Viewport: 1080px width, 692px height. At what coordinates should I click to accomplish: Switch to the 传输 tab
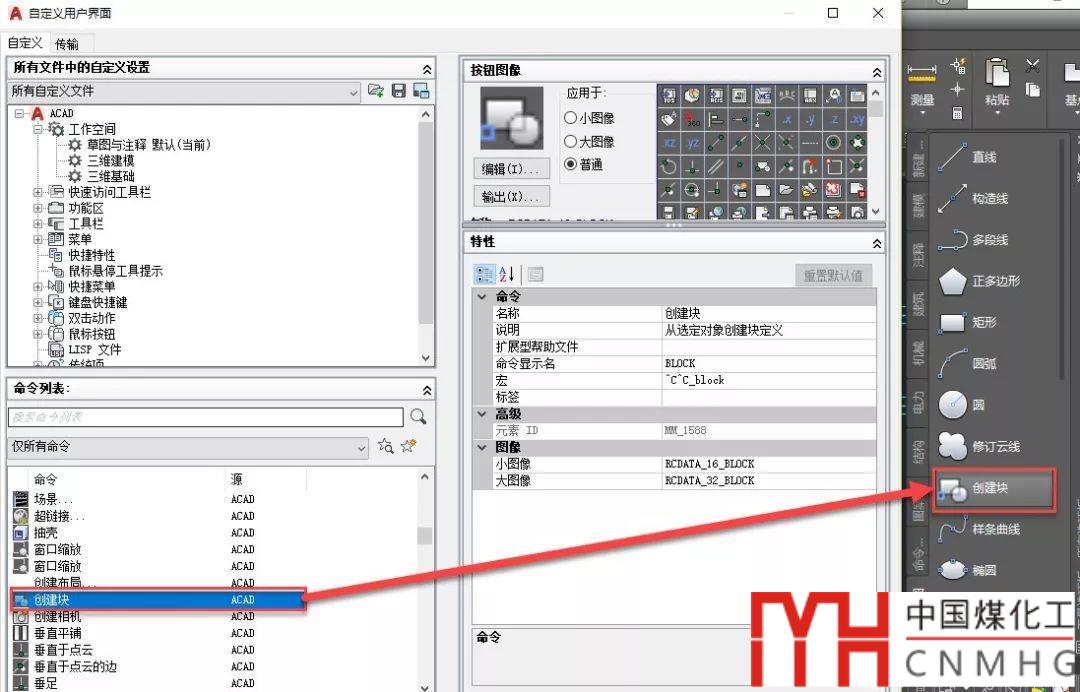67,44
